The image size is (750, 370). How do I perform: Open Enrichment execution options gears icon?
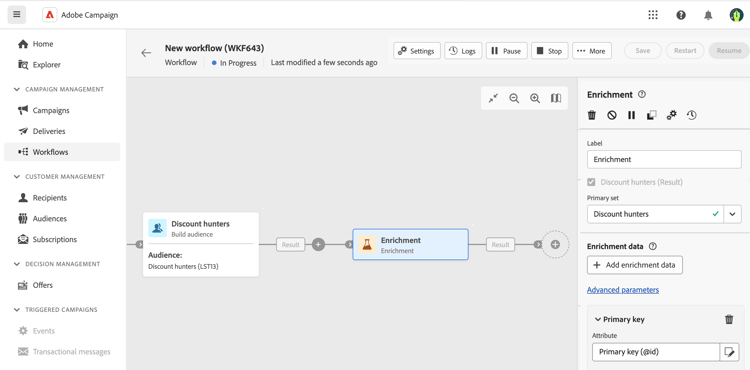[672, 115]
